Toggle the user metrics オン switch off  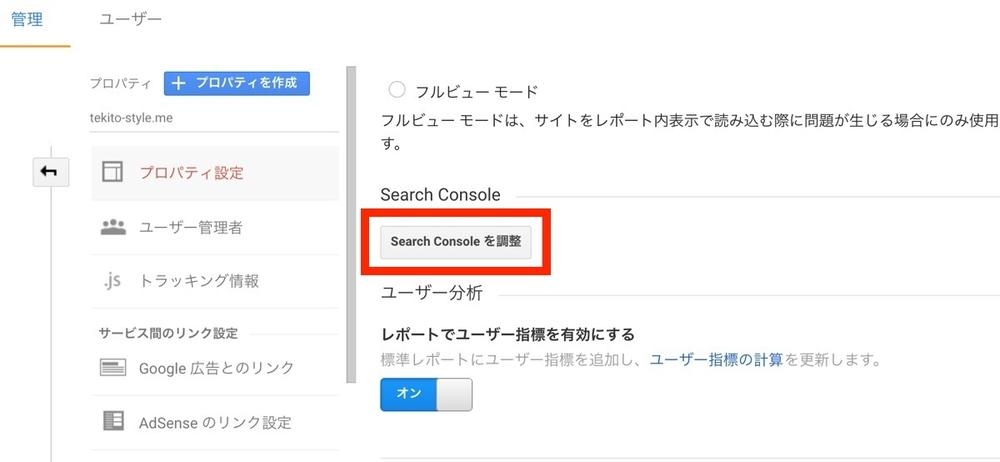426,394
